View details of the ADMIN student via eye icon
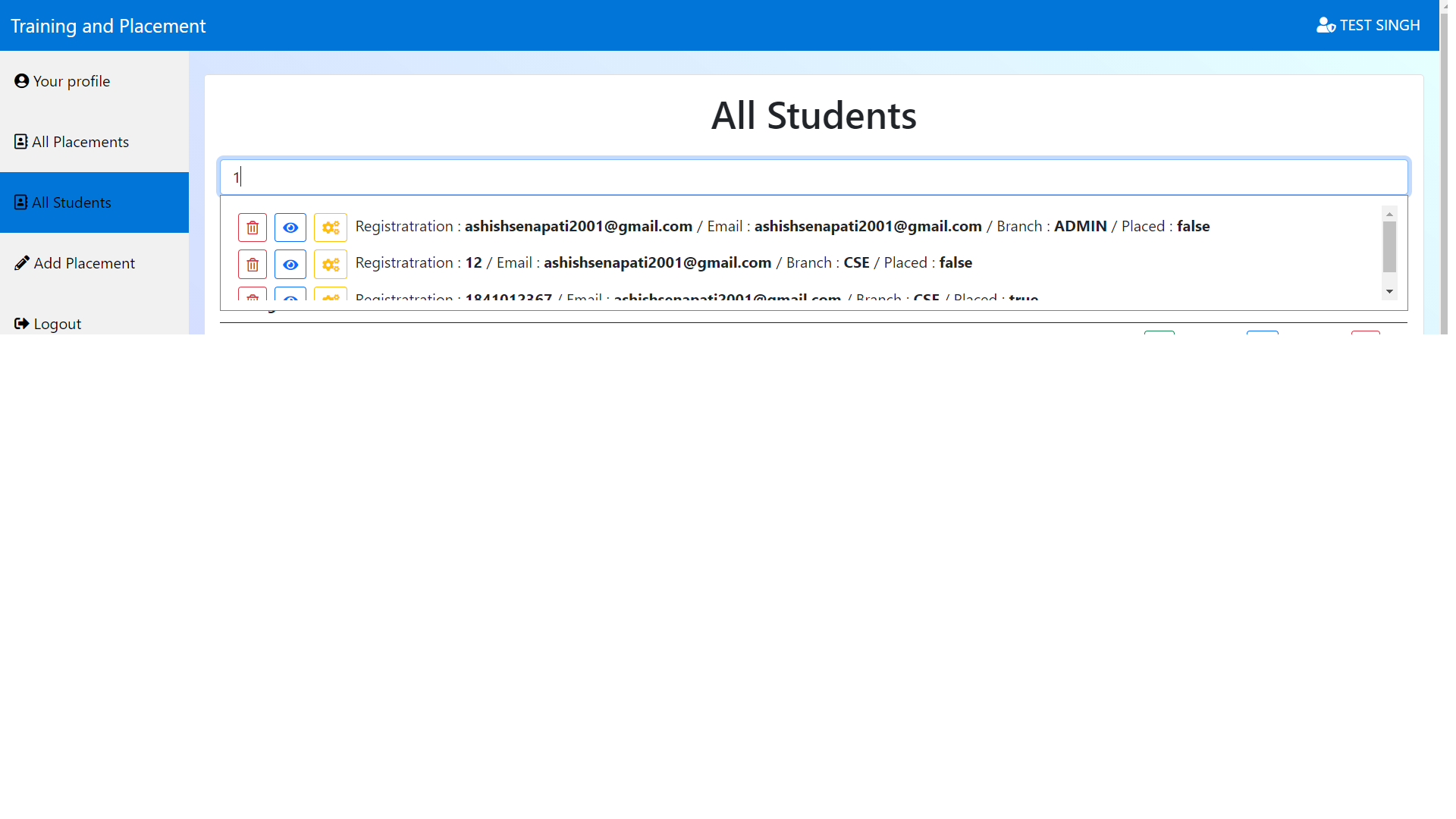This screenshot has width=1456, height=819. pyautogui.click(x=290, y=227)
